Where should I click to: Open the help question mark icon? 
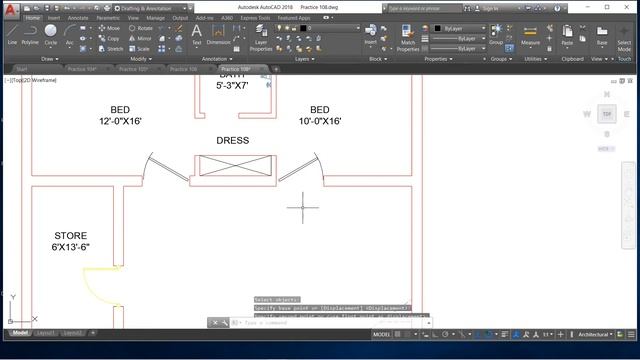coord(557,8)
